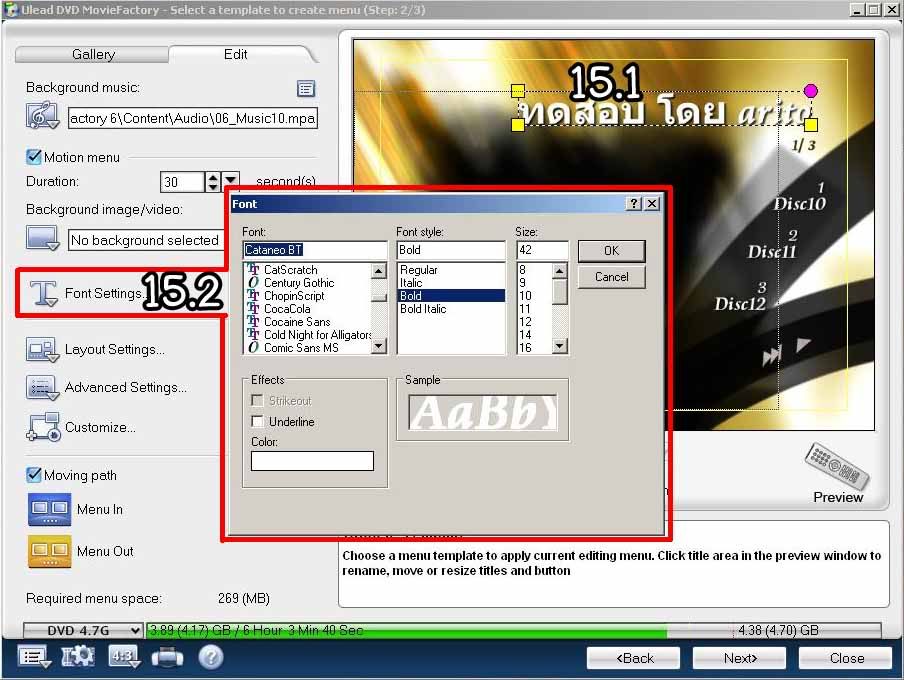Open Layout Settings
Screen dimensions: 904x680
click(x=114, y=350)
